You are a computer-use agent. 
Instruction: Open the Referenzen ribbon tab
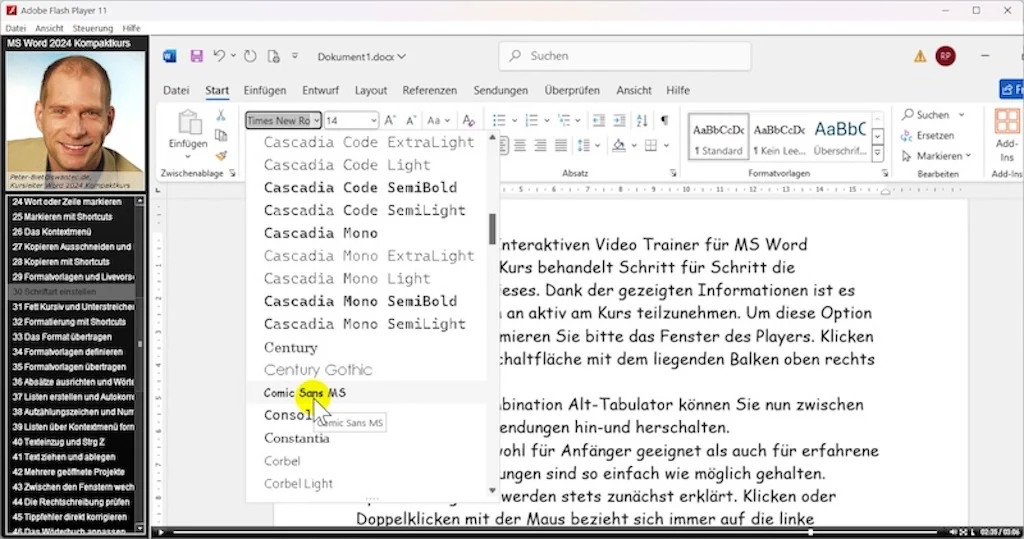pyautogui.click(x=430, y=90)
